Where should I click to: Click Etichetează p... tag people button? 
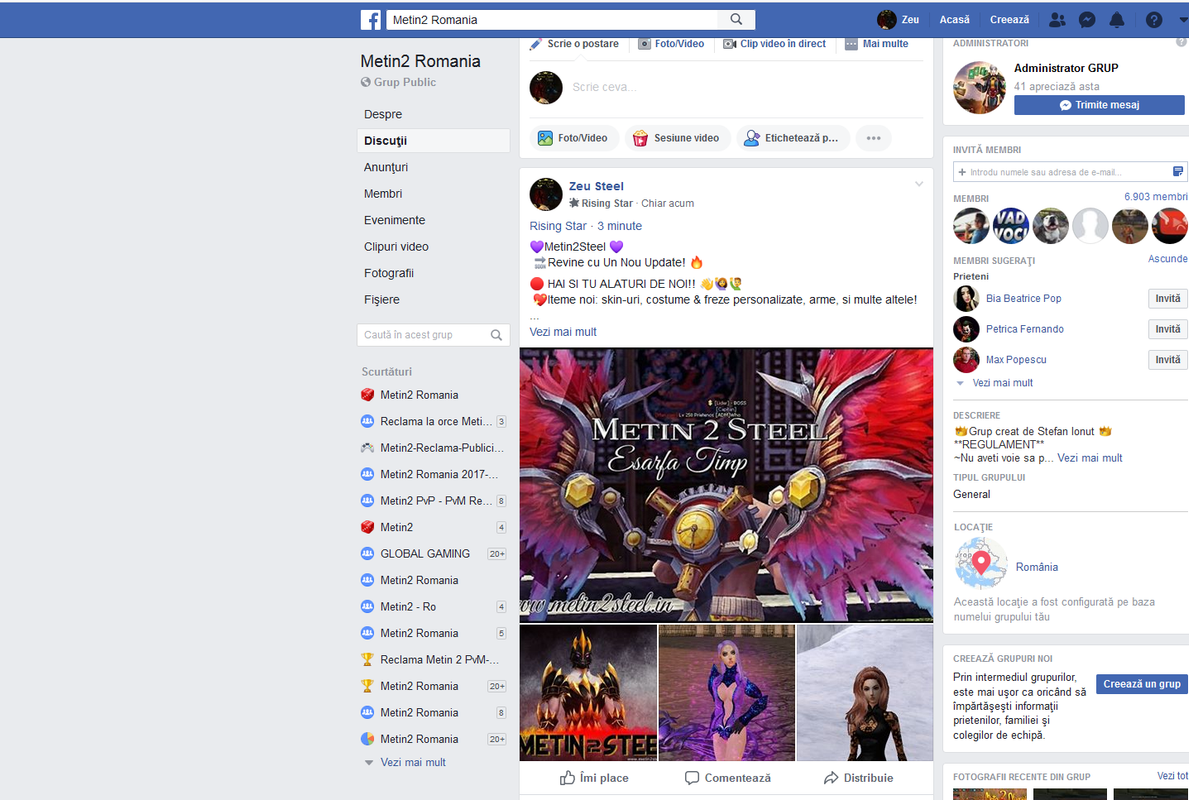792,138
